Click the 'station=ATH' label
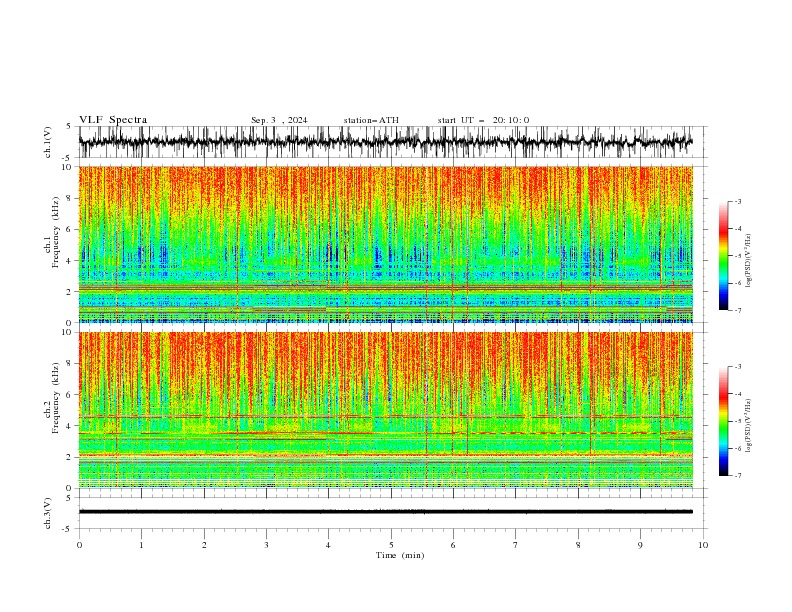The height and width of the screenshot is (612, 792). (x=371, y=120)
